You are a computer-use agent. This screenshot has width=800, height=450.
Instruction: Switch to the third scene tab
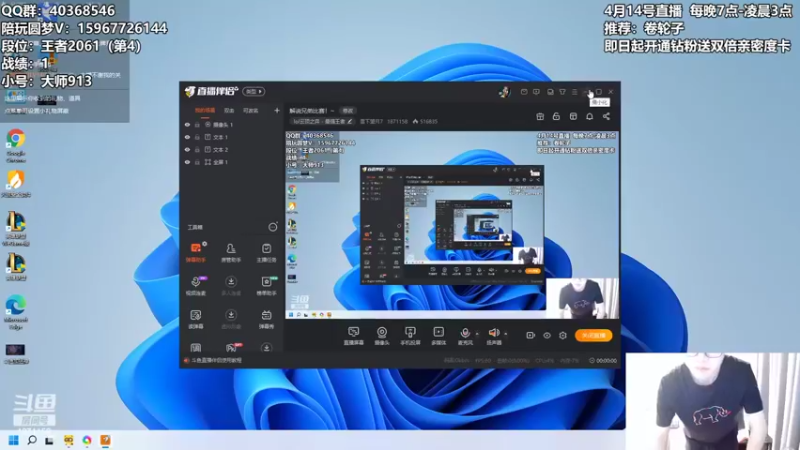point(251,110)
